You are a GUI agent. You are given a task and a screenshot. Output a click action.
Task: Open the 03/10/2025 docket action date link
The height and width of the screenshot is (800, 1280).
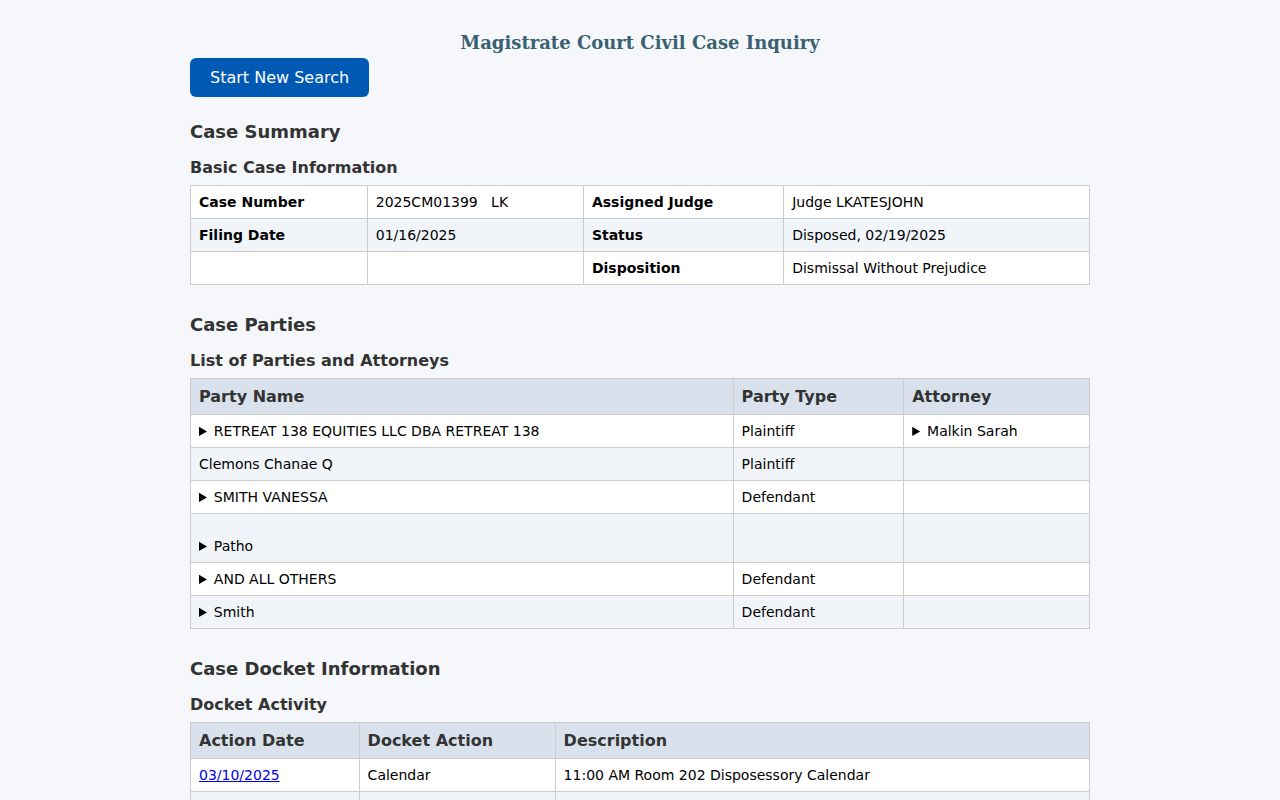pyautogui.click(x=239, y=775)
